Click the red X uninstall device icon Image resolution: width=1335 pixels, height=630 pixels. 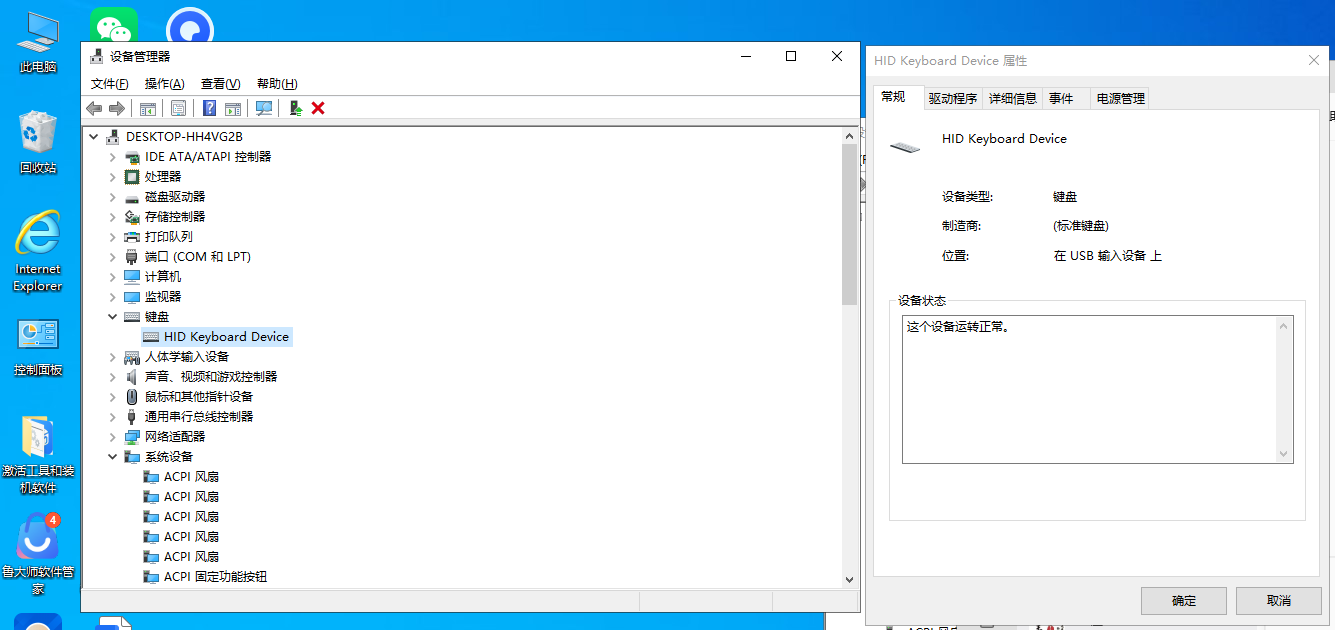pyautogui.click(x=318, y=108)
